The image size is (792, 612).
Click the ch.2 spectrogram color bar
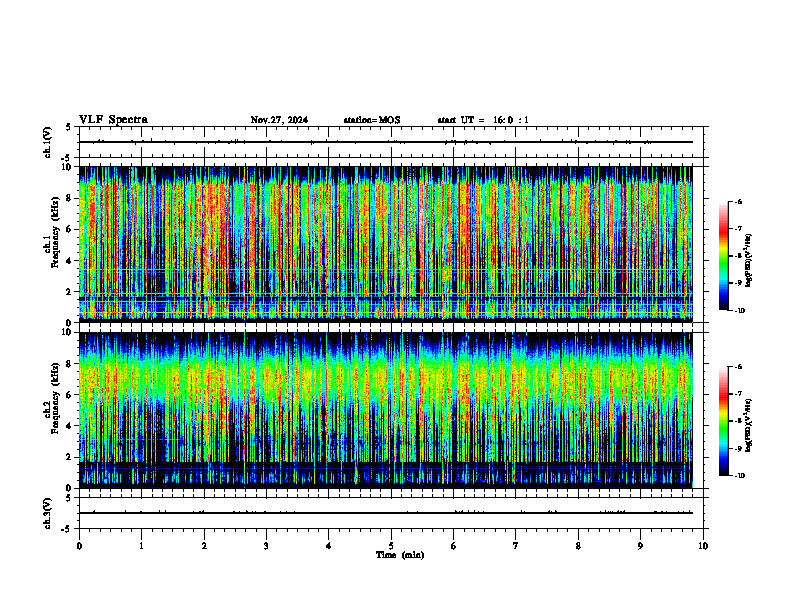point(723,421)
